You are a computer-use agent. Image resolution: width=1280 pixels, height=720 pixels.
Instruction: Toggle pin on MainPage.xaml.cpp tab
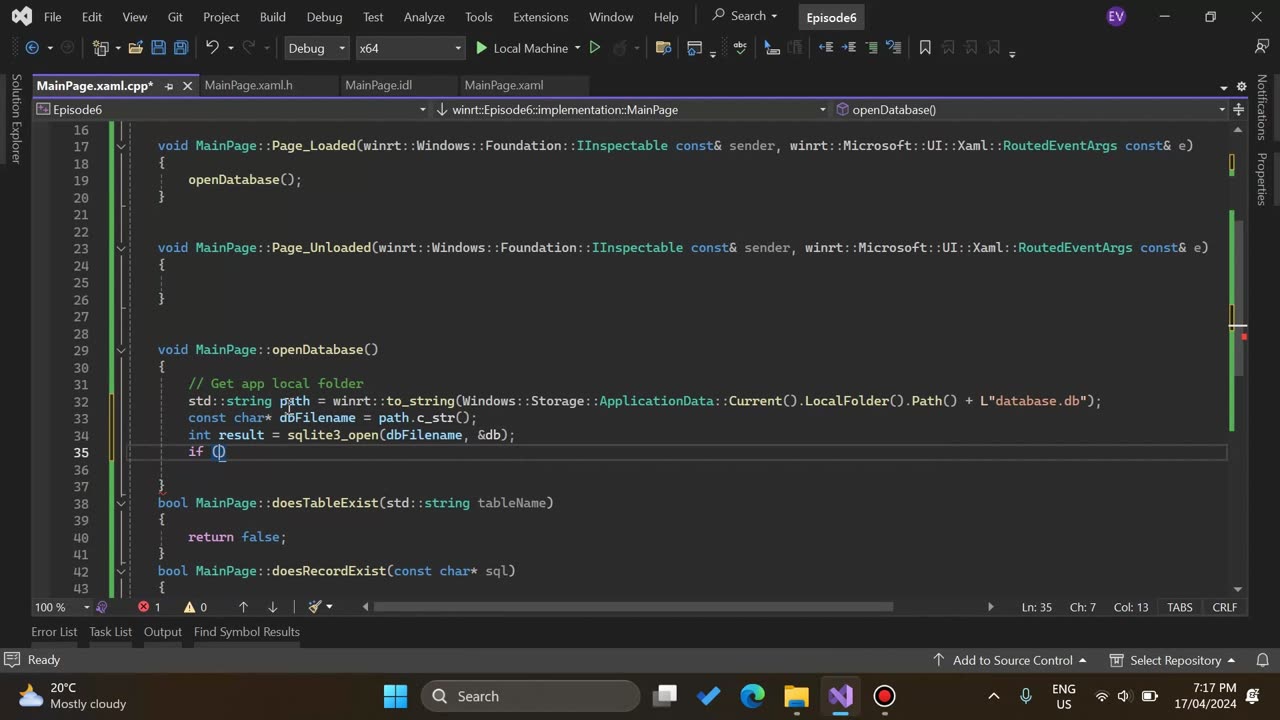coord(168,86)
